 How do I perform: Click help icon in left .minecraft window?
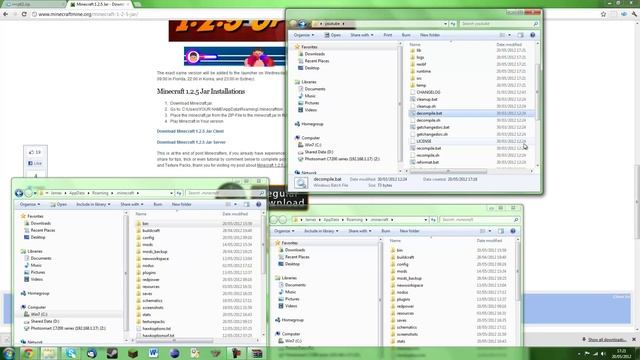coord(258,204)
